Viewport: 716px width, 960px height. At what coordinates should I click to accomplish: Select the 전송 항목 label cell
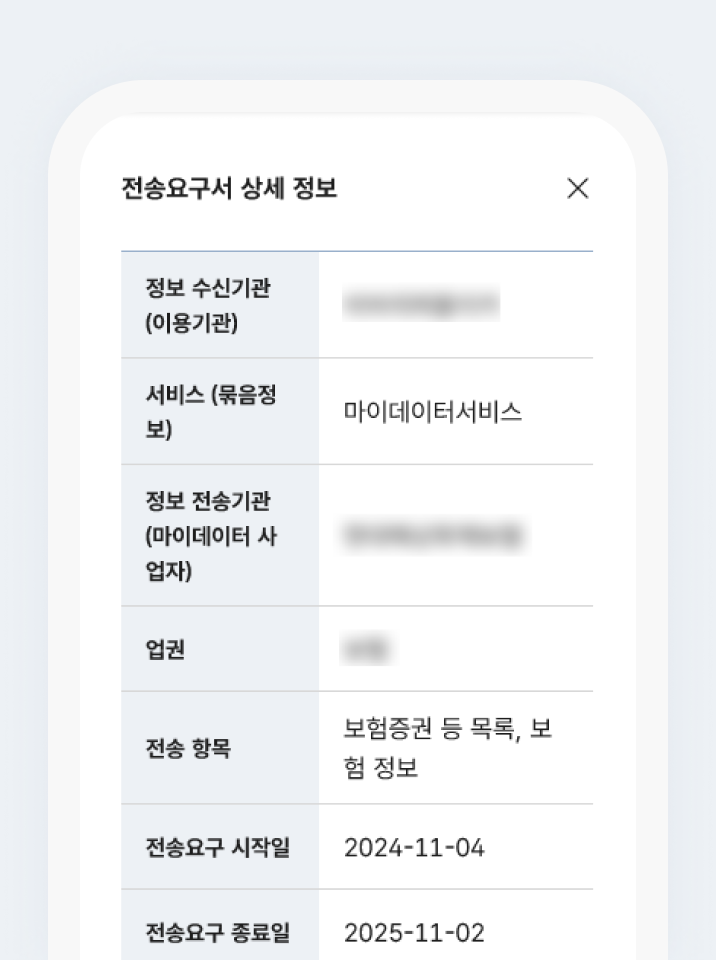tap(220, 748)
